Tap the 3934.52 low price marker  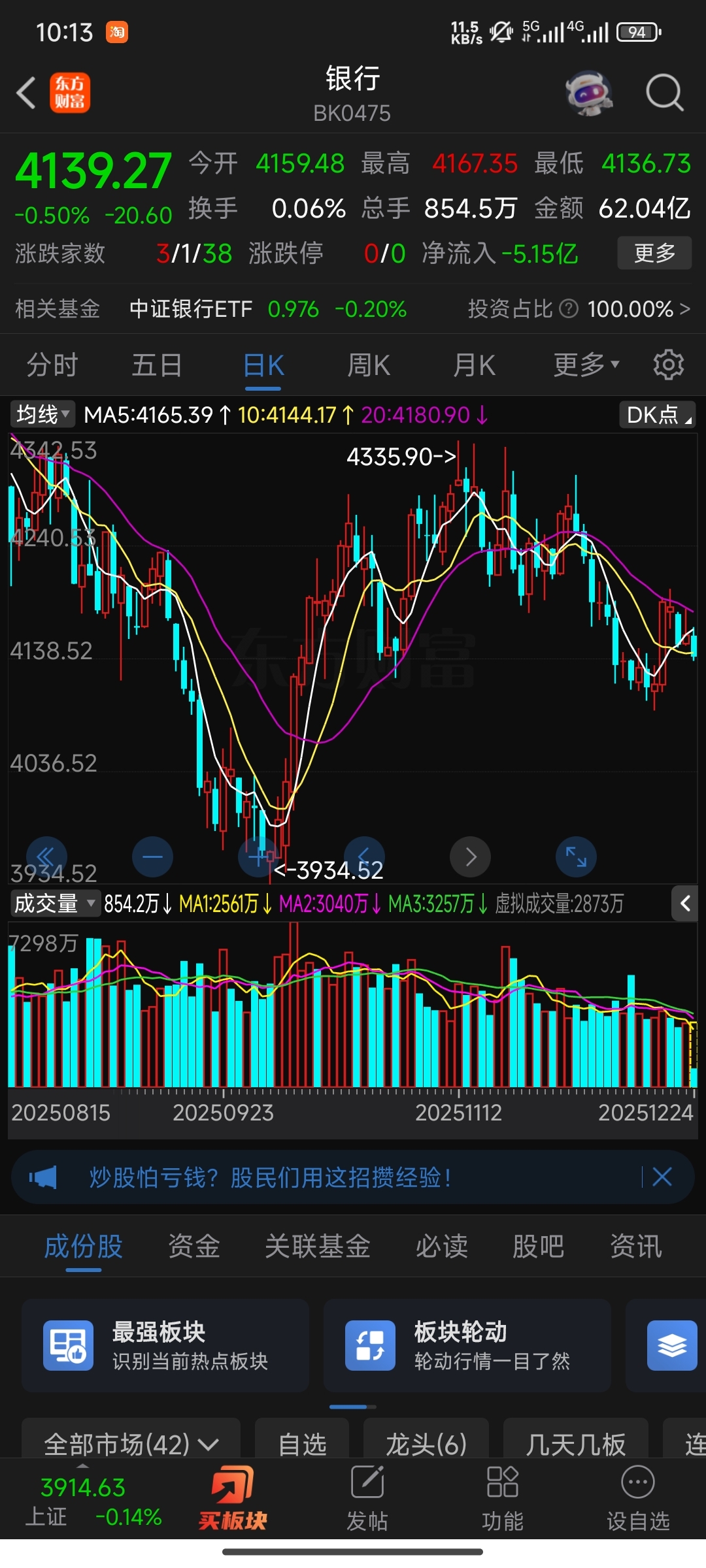329,870
